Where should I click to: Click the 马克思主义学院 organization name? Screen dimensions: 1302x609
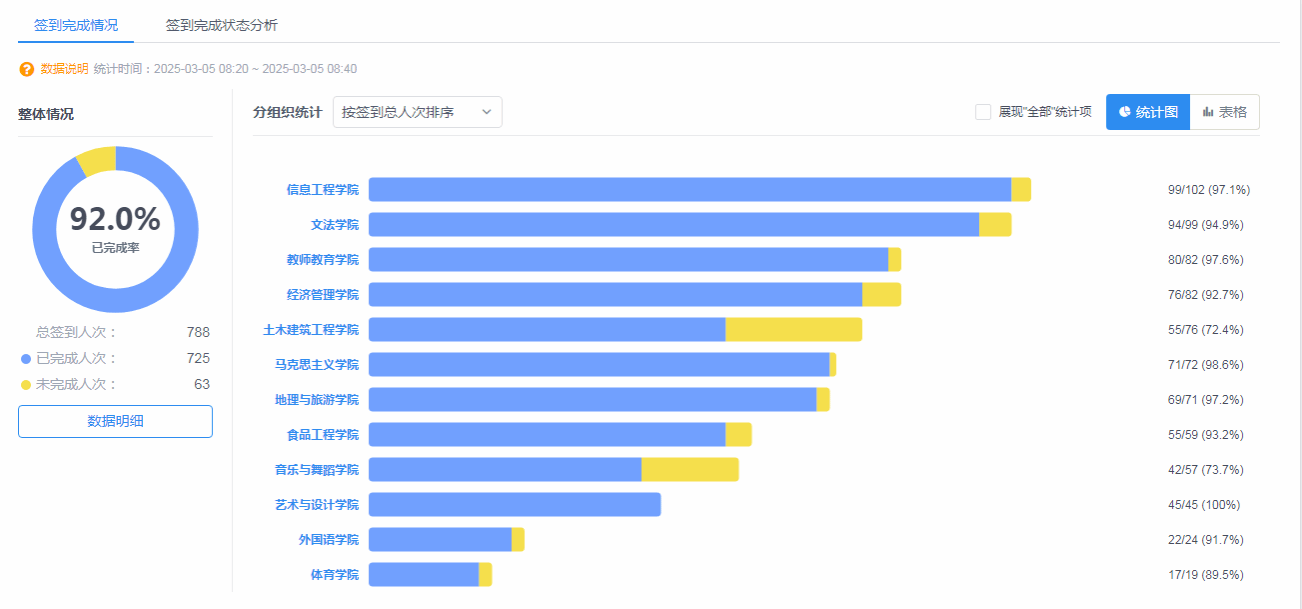point(316,365)
